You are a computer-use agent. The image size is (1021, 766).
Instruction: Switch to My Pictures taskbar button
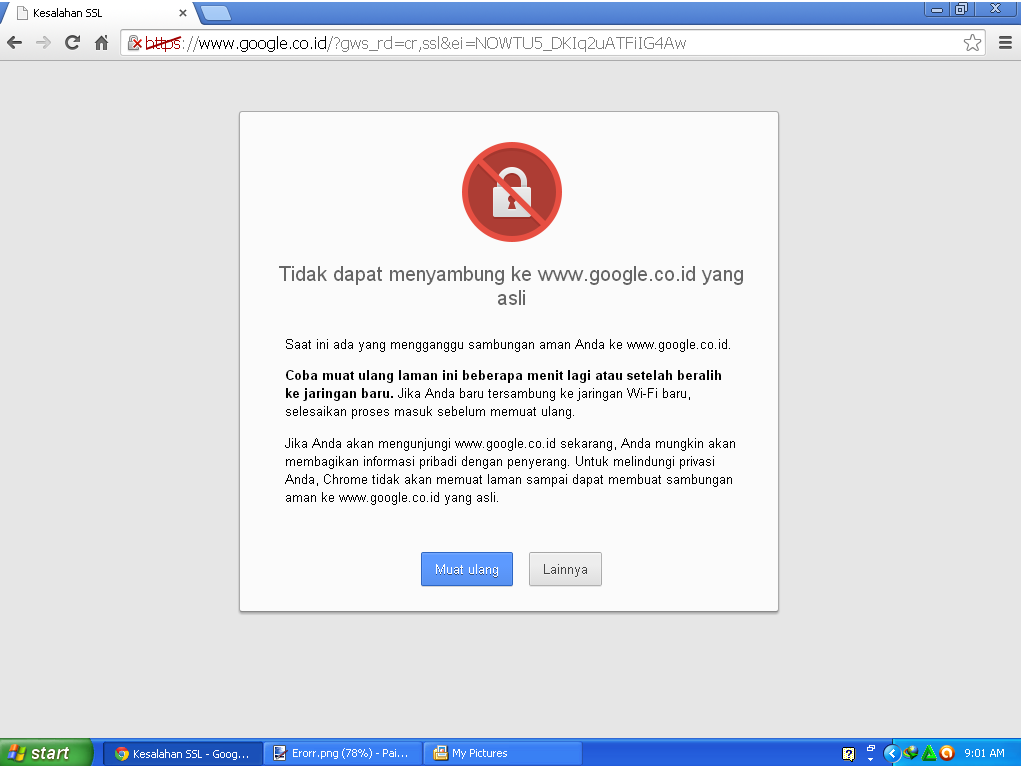[503, 754]
